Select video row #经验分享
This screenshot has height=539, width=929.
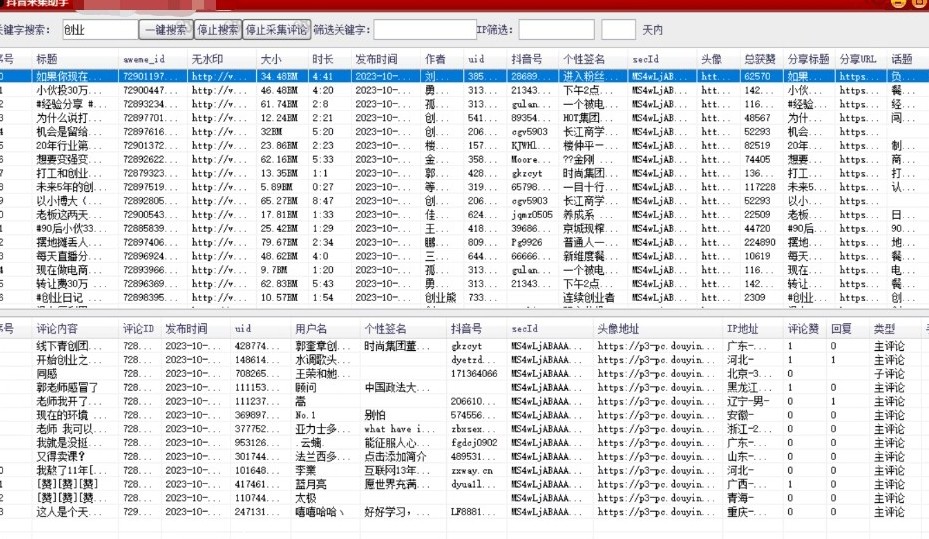click(x=464, y=104)
